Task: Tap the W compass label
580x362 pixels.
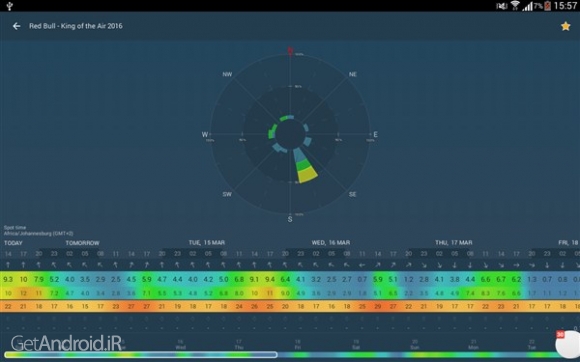Action: point(205,135)
